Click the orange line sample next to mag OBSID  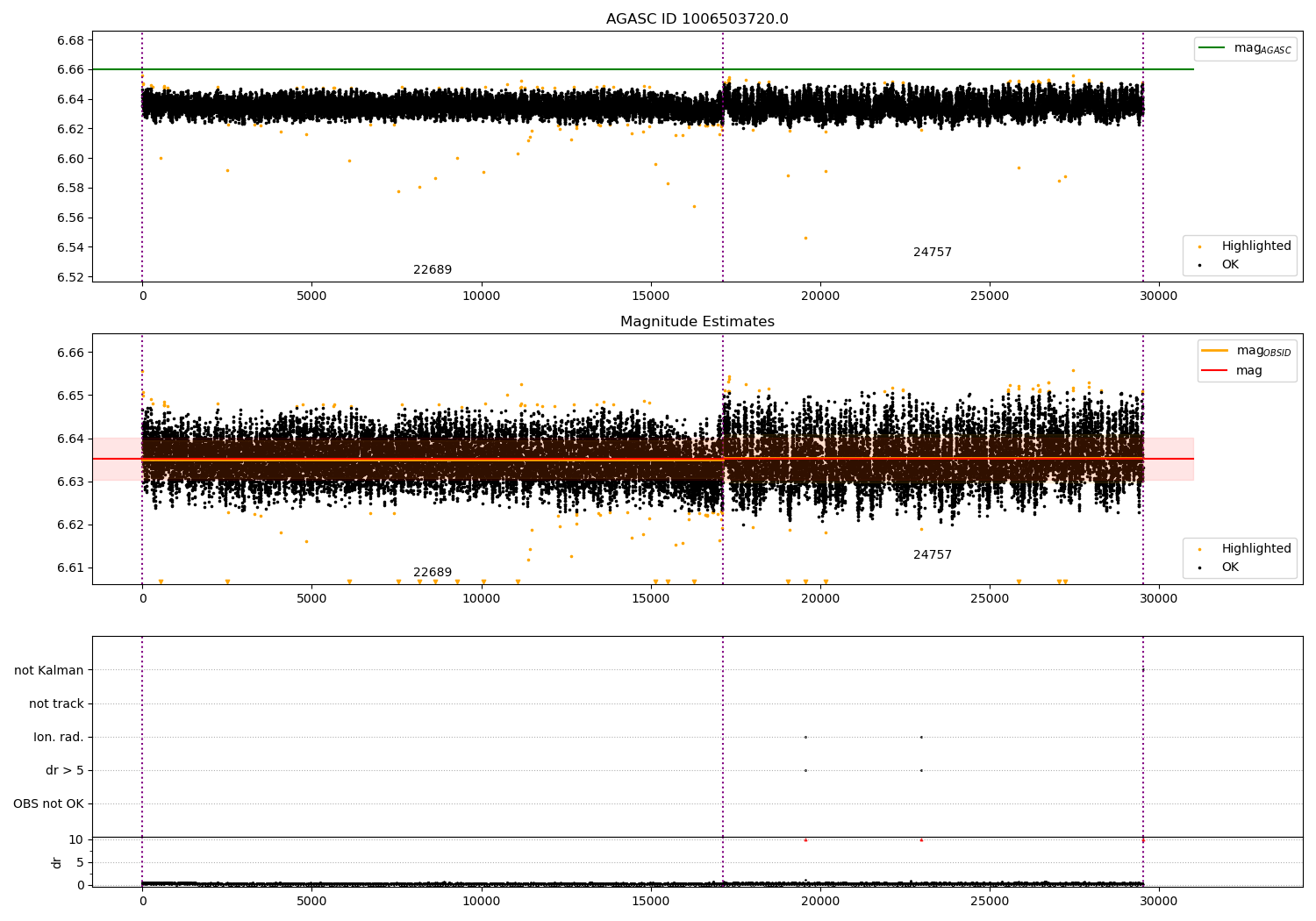point(1214,351)
